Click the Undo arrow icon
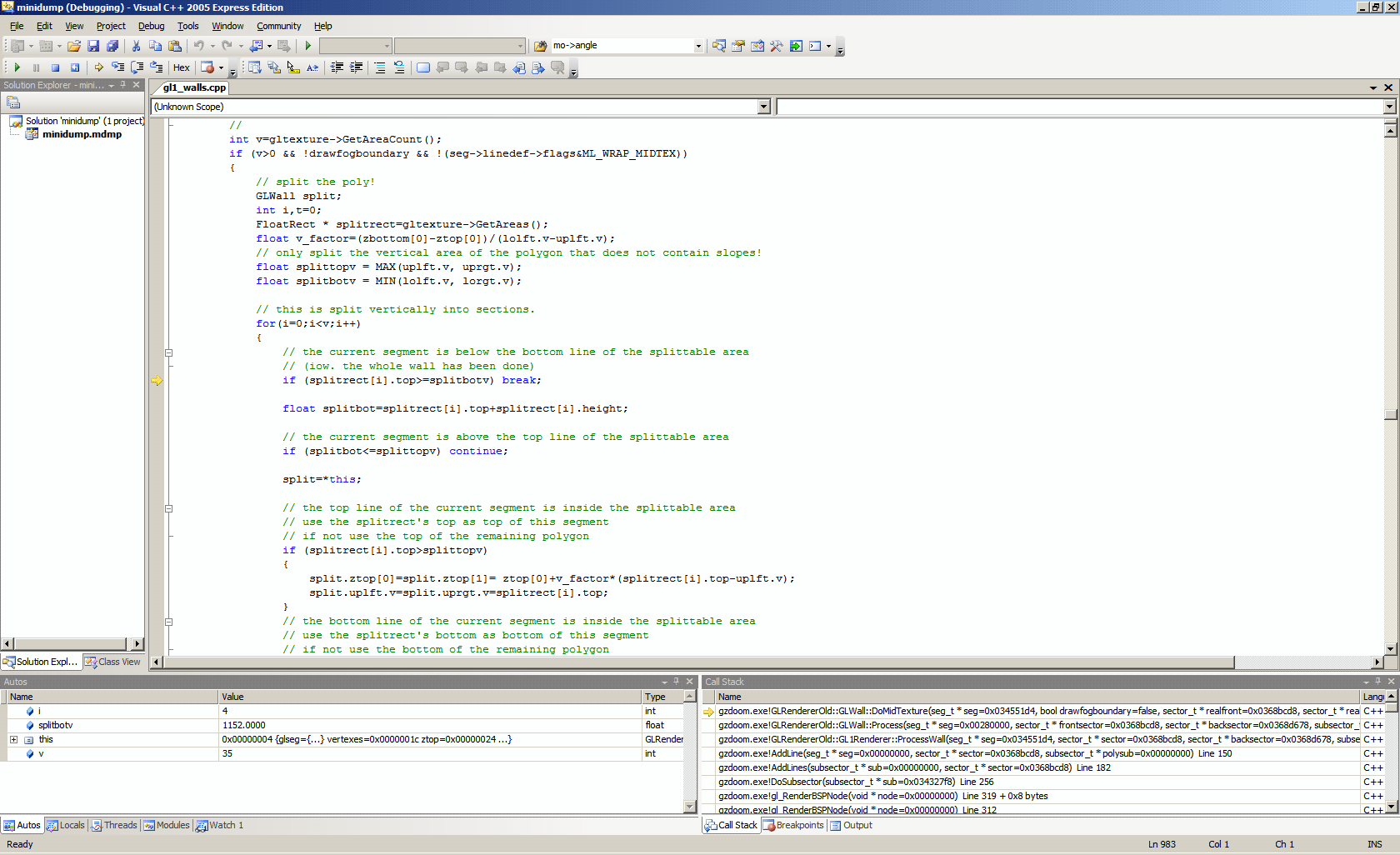 point(199,46)
